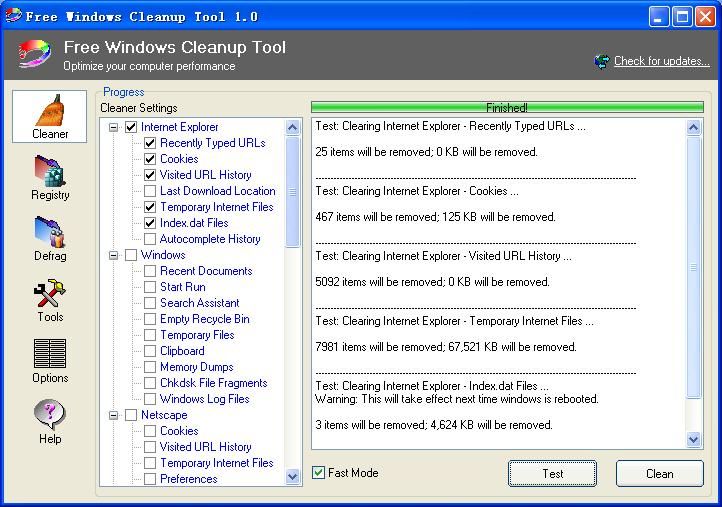Image resolution: width=722 pixels, height=507 pixels.
Task: Select the Autocomplete History tree item
Action: [x=210, y=239]
